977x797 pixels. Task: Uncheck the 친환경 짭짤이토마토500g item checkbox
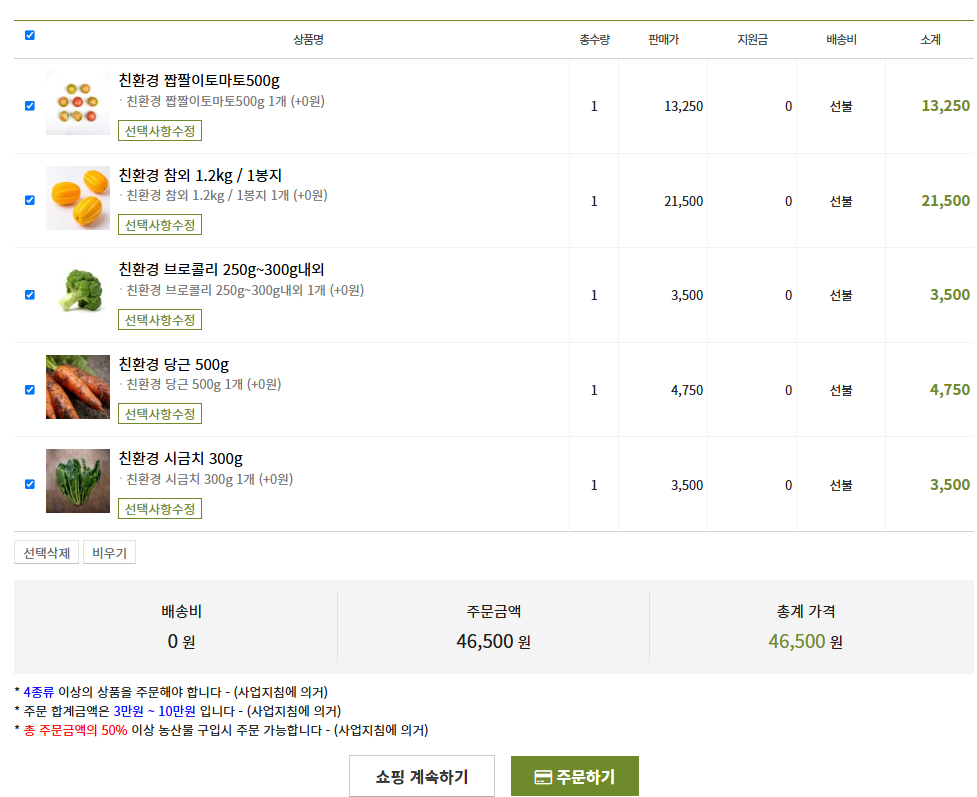[x=29, y=105]
